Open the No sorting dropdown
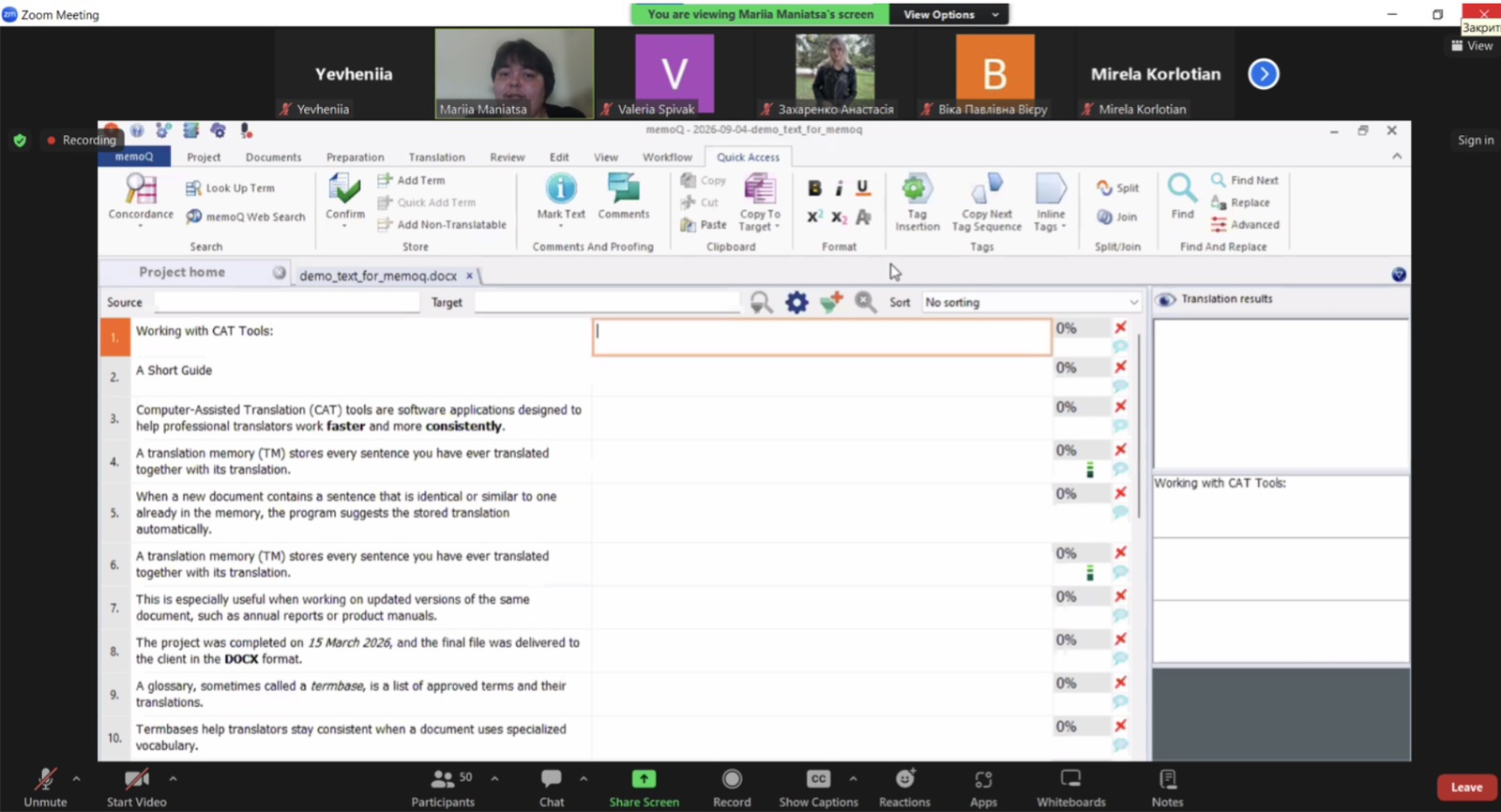The width and height of the screenshot is (1501, 812). [1031, 302]
